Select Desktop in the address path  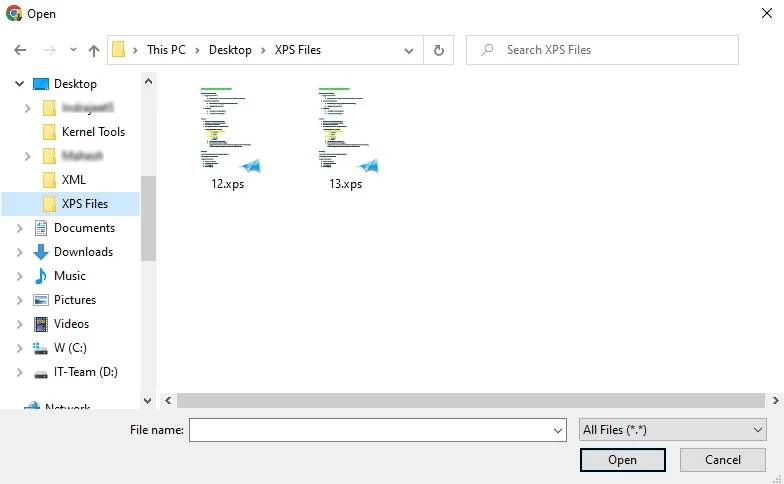point(230,50)
